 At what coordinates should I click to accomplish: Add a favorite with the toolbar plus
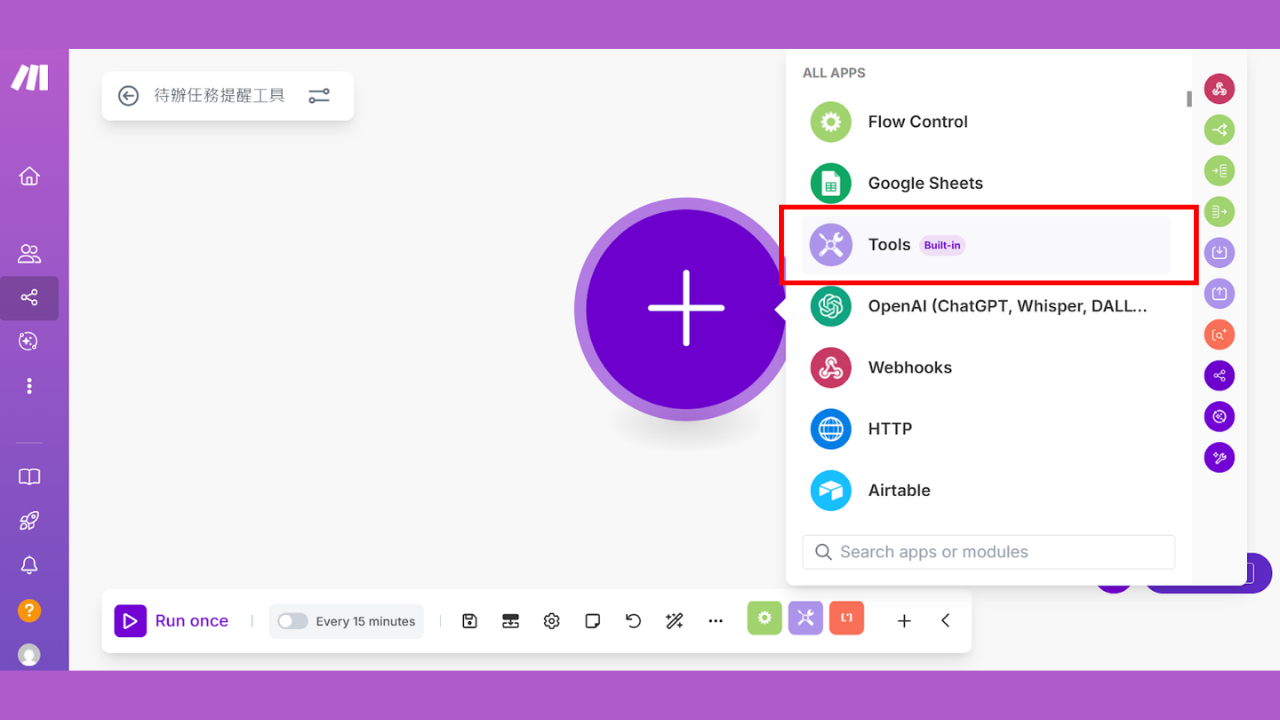(x=904, y=621)
